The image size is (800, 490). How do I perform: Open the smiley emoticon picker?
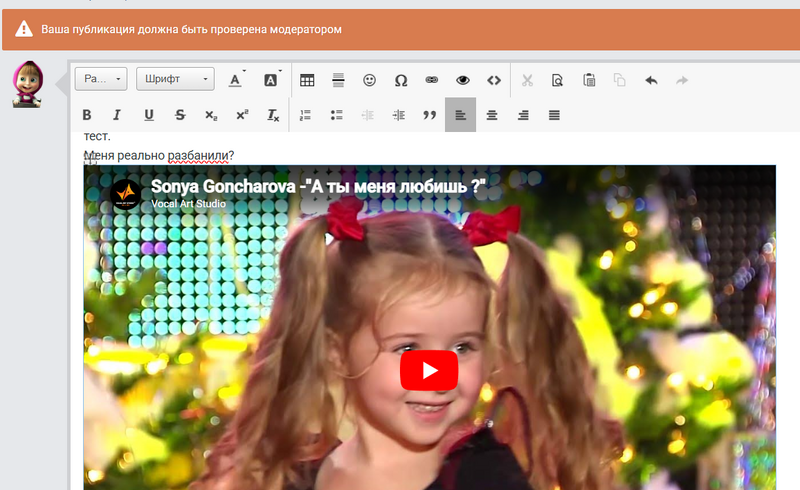click(x=369, y=80)
